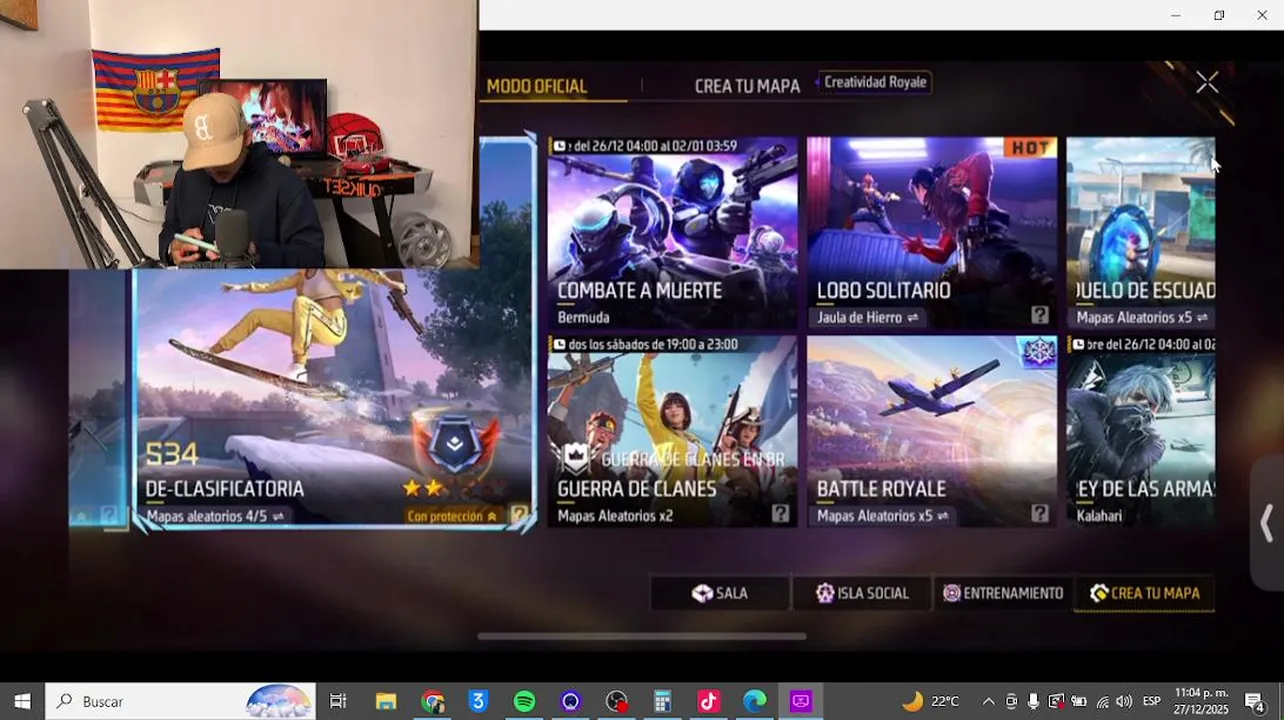This screenshot has width=1284, height=720.
Task: Change map via Jaula de Hierro selector
Action: pos(867,318)
